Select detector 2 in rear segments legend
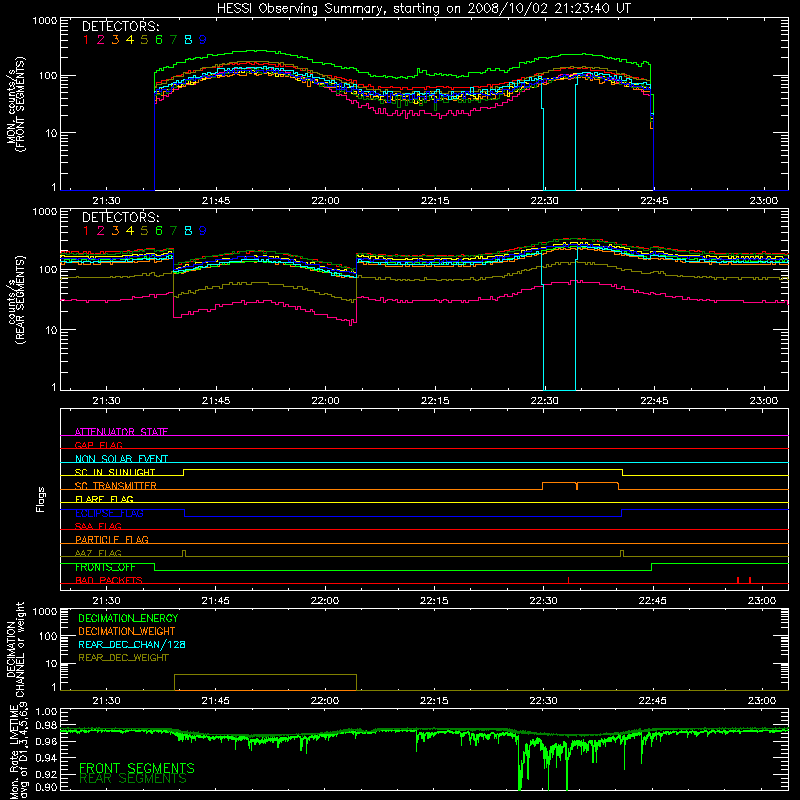This screenshot has height=800, width=800. point(101,231)
